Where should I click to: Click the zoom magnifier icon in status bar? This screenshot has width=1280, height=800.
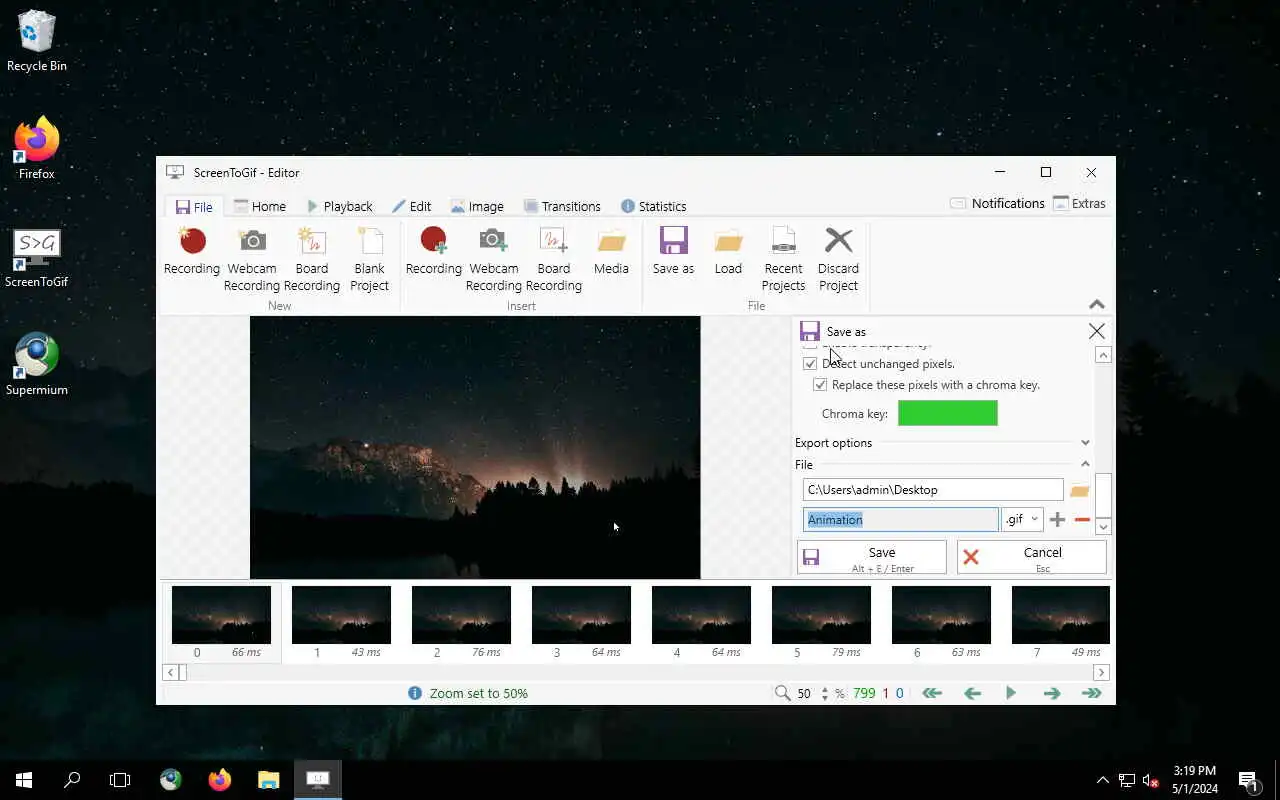coord(783,693)
